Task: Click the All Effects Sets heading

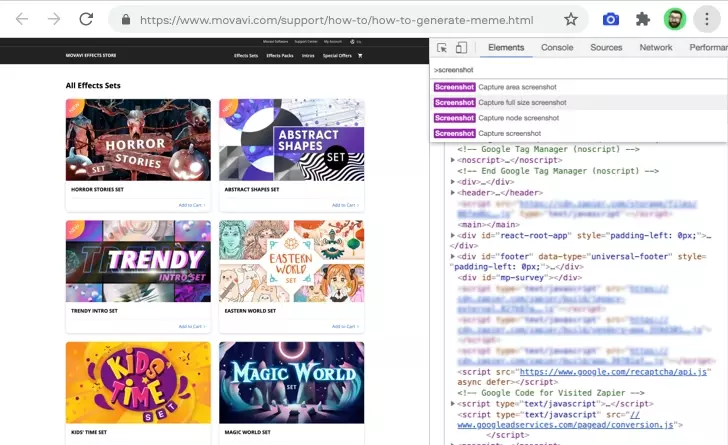Action: [x=93, y=85]
